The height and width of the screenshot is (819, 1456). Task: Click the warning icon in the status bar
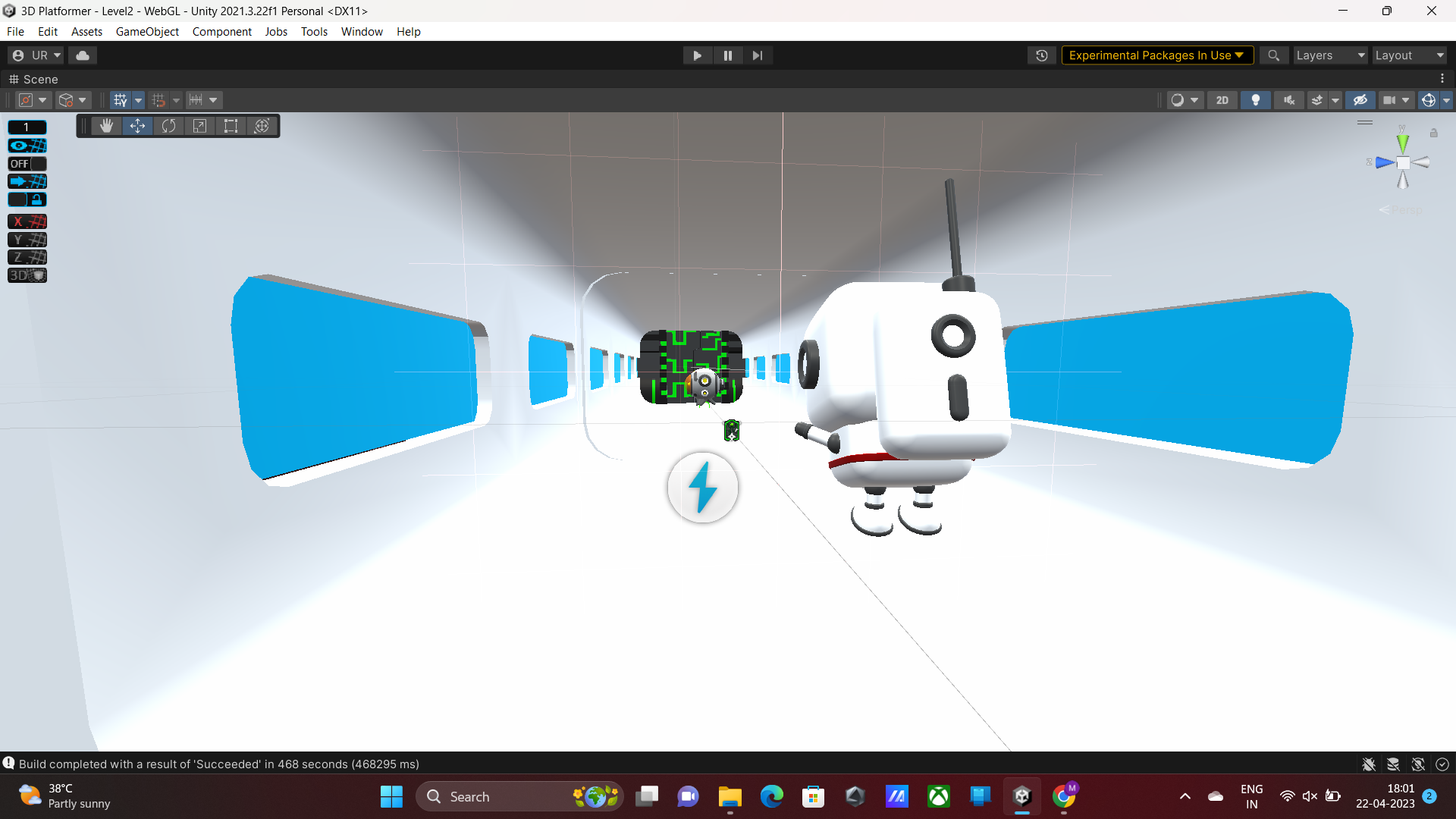[8, 764]
